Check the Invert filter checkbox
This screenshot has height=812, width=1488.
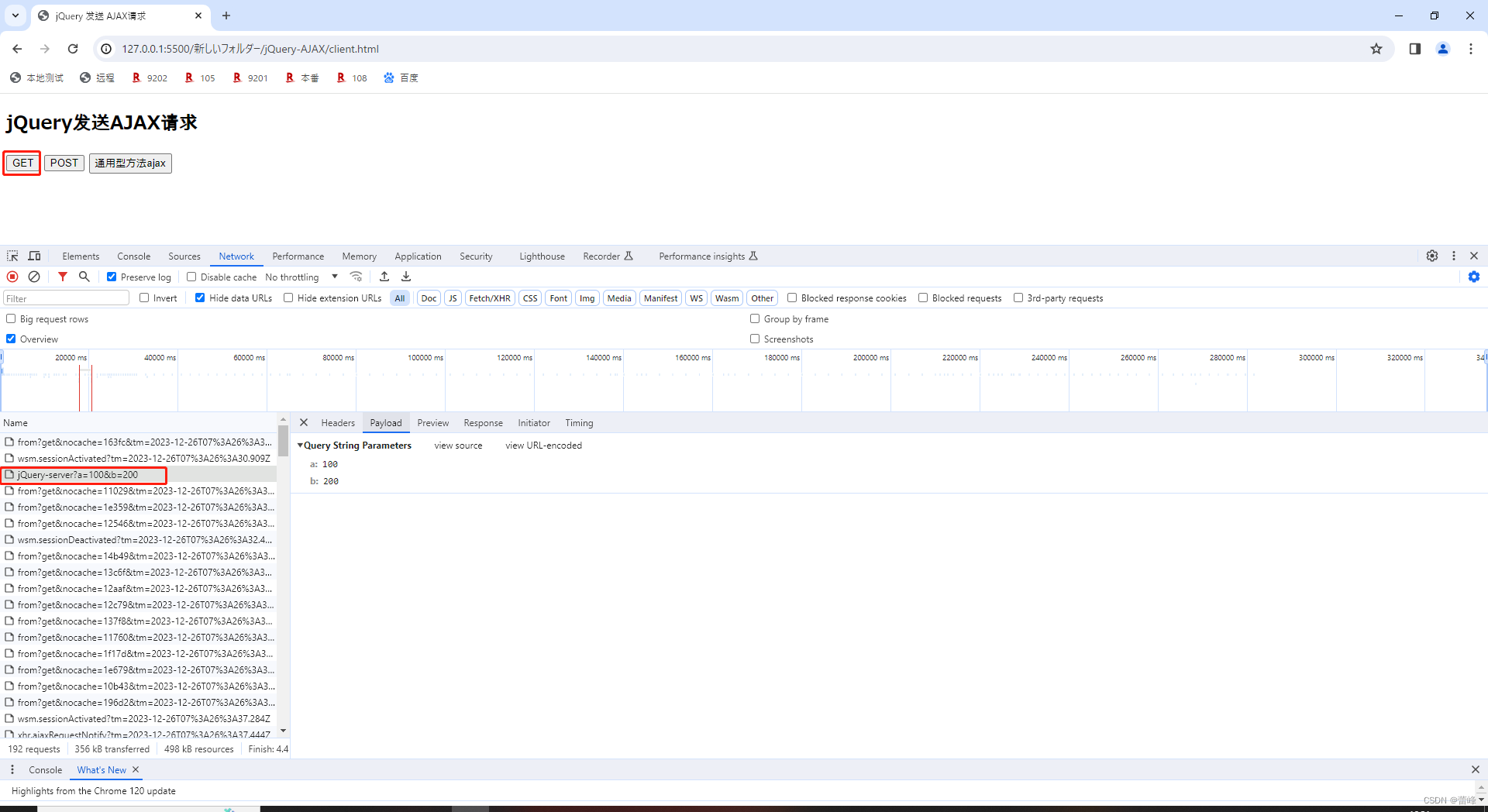tap(144, 298)
